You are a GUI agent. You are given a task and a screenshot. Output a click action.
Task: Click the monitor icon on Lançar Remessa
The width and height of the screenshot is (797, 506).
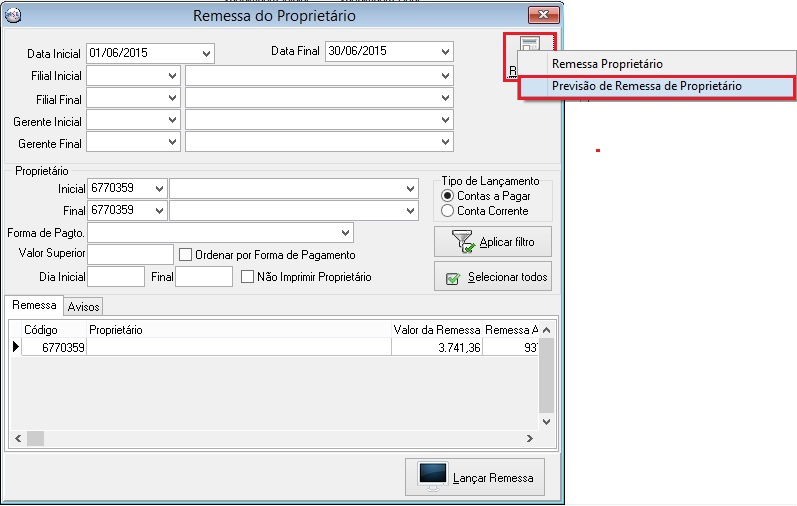(x=433, y=477)
